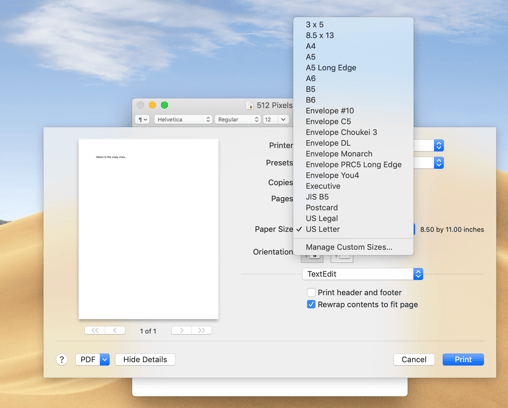508x408 pixels.
Task: Open paragraph styles dropdown in TextEdit toolbar
Action: click(x=143, y=119)
